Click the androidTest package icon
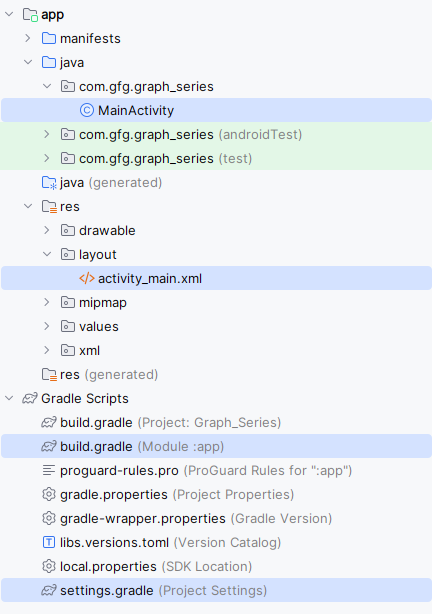Screen dimensions: 432x614 pos(68,134)
